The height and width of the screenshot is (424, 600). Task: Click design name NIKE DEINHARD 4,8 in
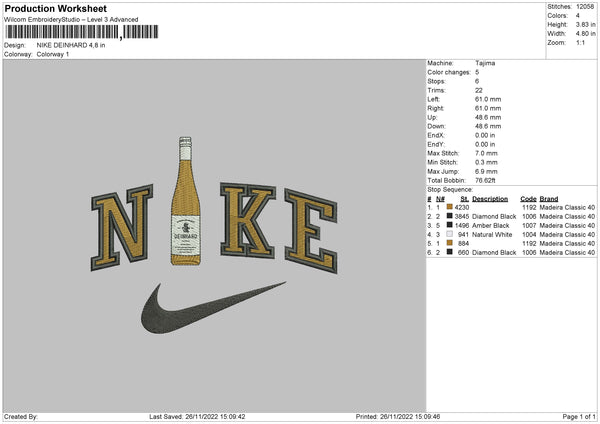click(71, 45)
